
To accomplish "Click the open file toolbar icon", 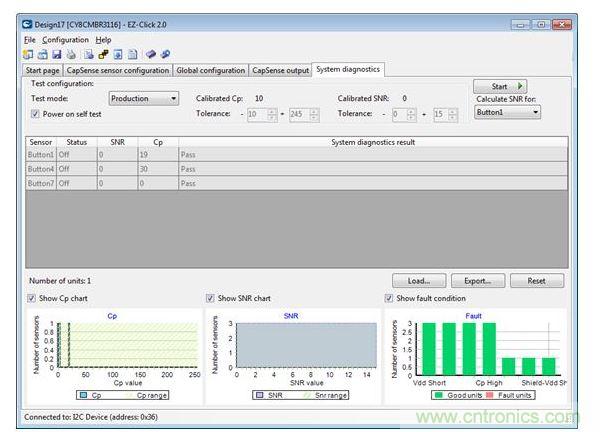I will [42, 54].
